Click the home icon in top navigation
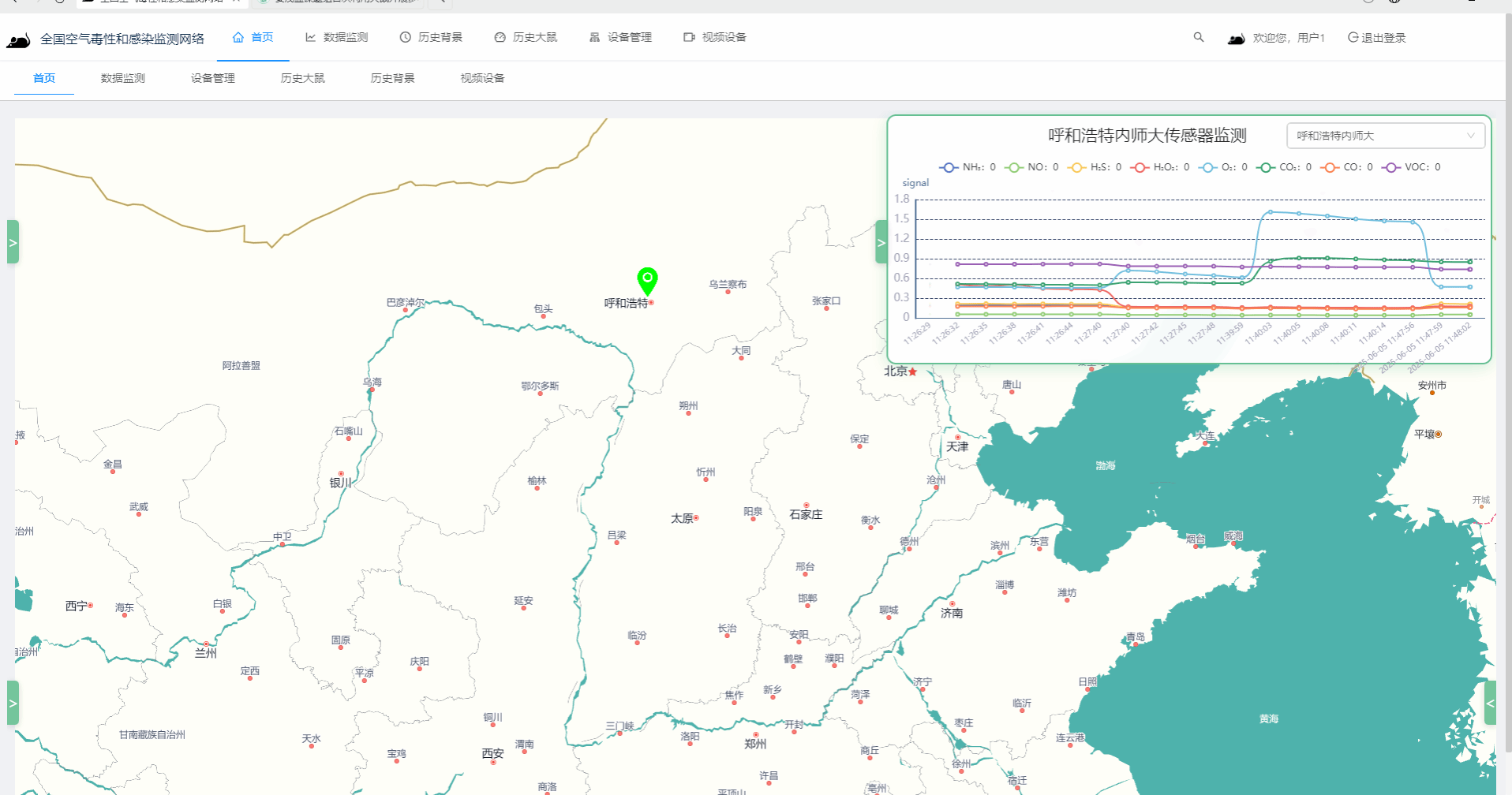The image size is (1512, 795). [x=238, y=37]
